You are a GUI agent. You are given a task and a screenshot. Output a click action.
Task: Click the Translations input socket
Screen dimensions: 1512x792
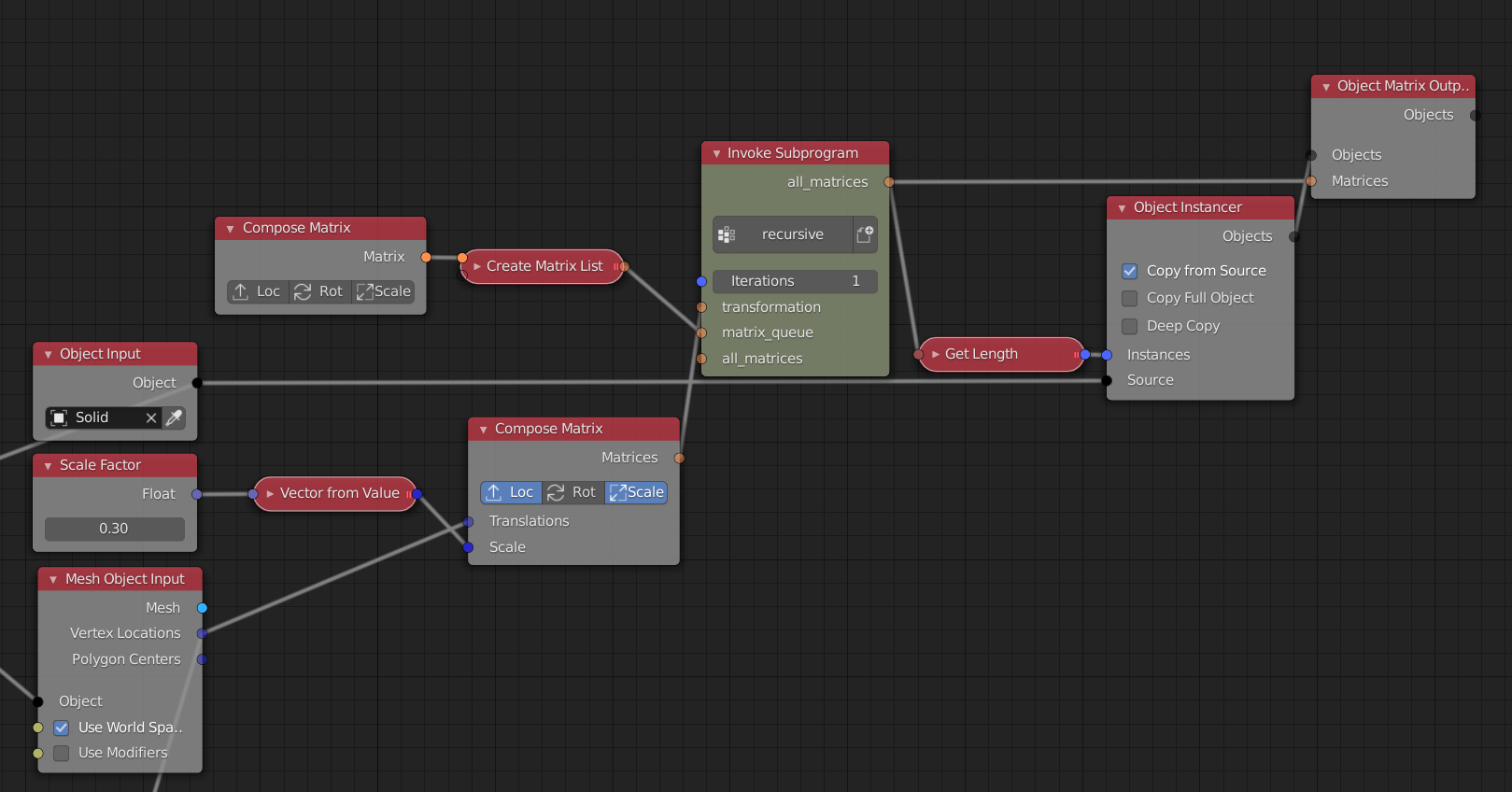[469, 521]
